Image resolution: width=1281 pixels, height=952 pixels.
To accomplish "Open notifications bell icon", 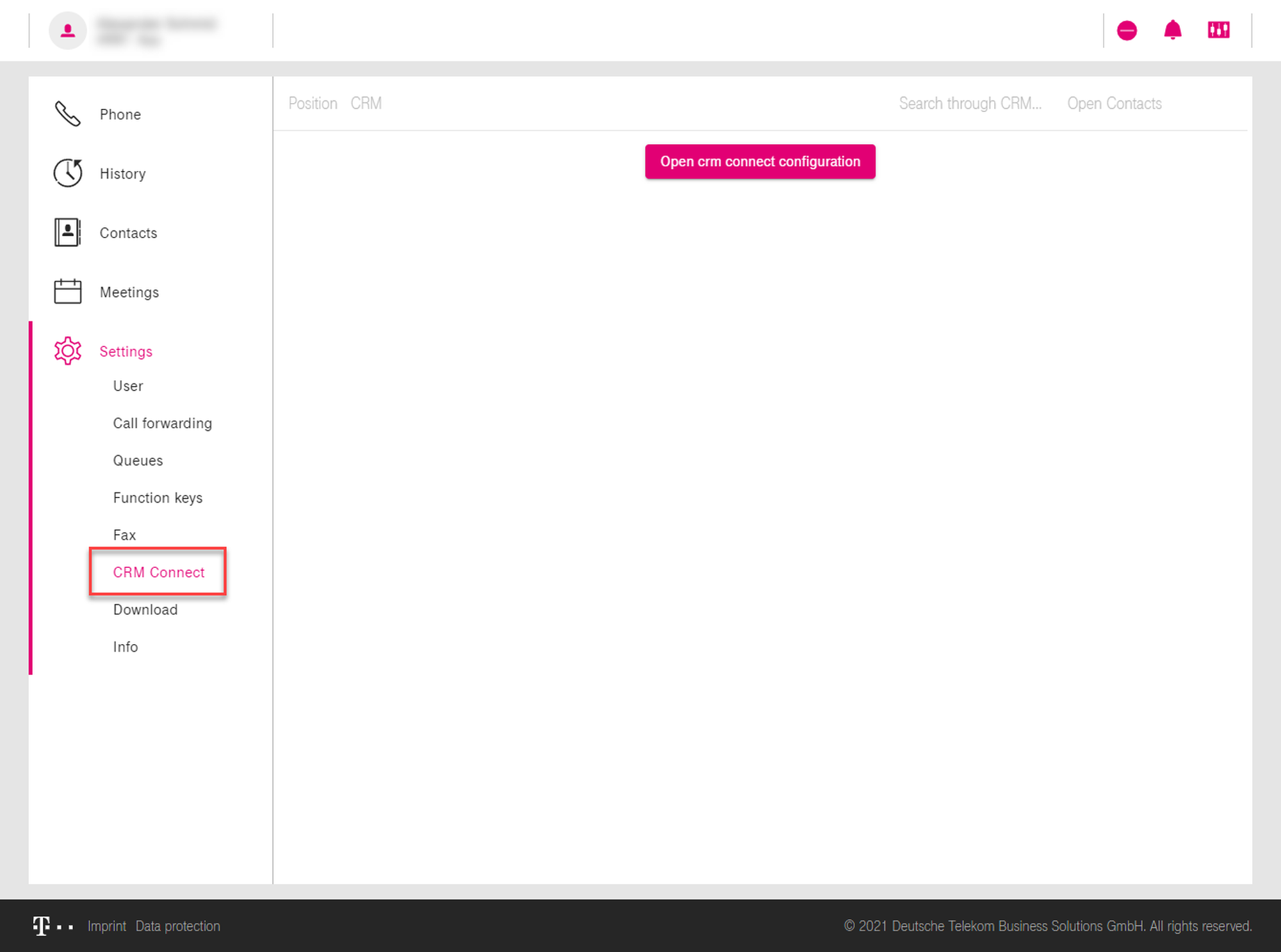I will tap(1172, 30).
